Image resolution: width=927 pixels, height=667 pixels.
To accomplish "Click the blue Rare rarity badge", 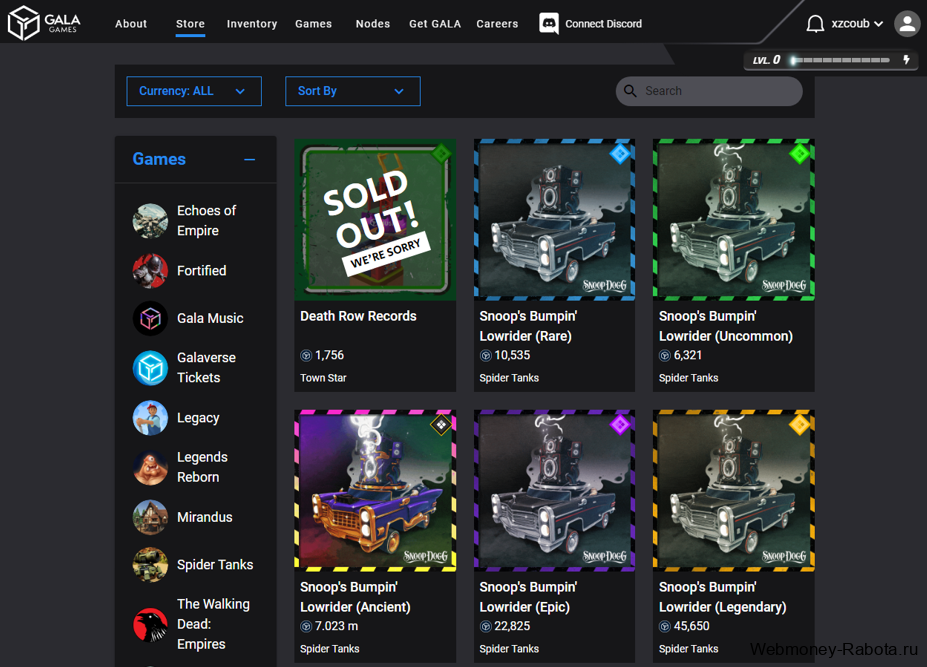I will point(620,154).
